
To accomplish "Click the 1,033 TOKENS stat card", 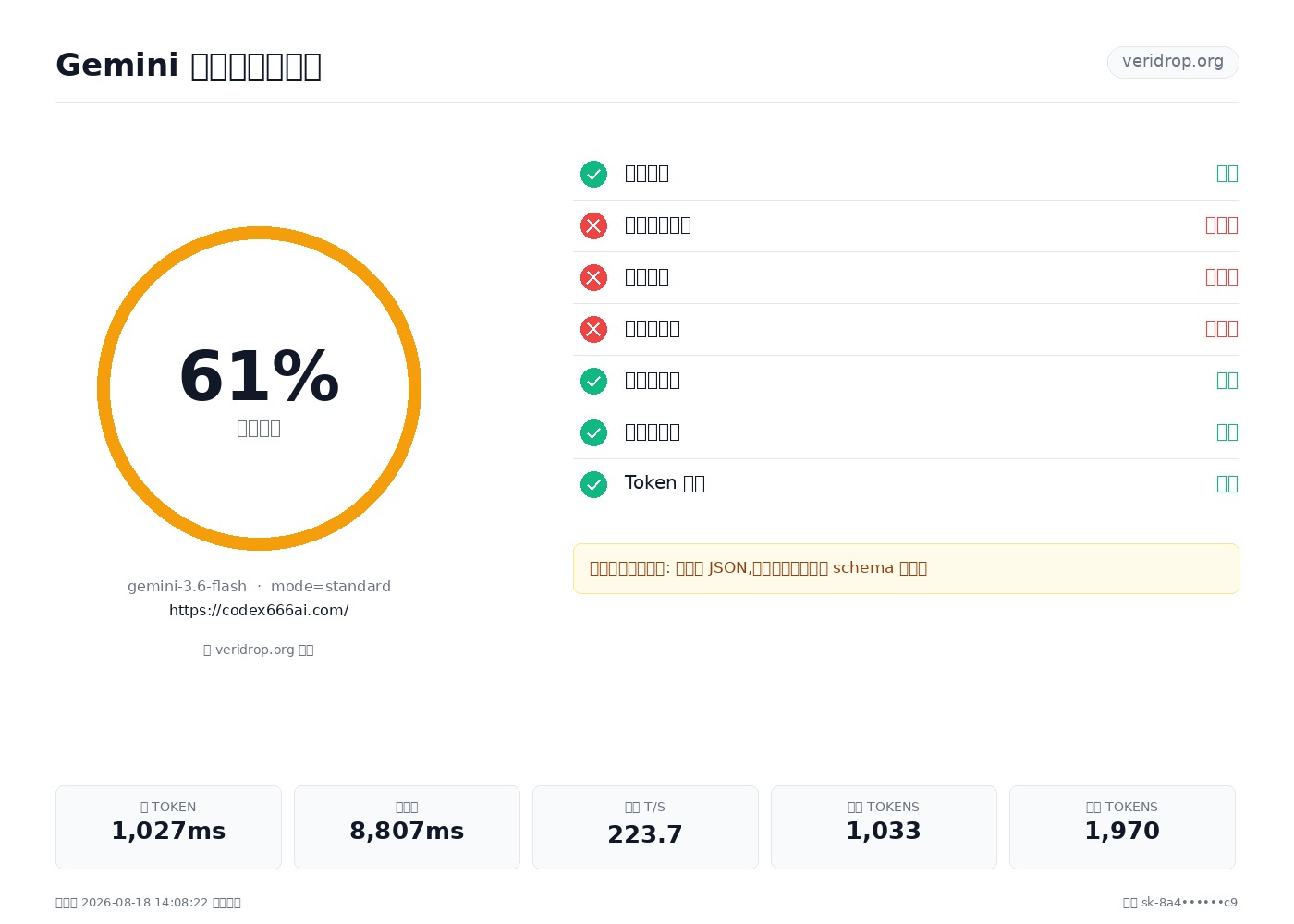I will click(884, 827).
